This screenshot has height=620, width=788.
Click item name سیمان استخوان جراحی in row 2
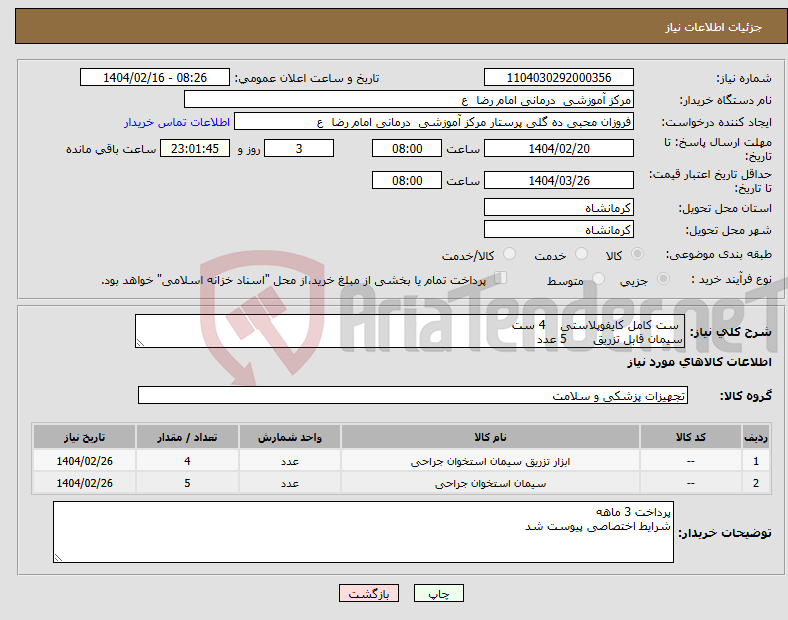coord(490,483)
